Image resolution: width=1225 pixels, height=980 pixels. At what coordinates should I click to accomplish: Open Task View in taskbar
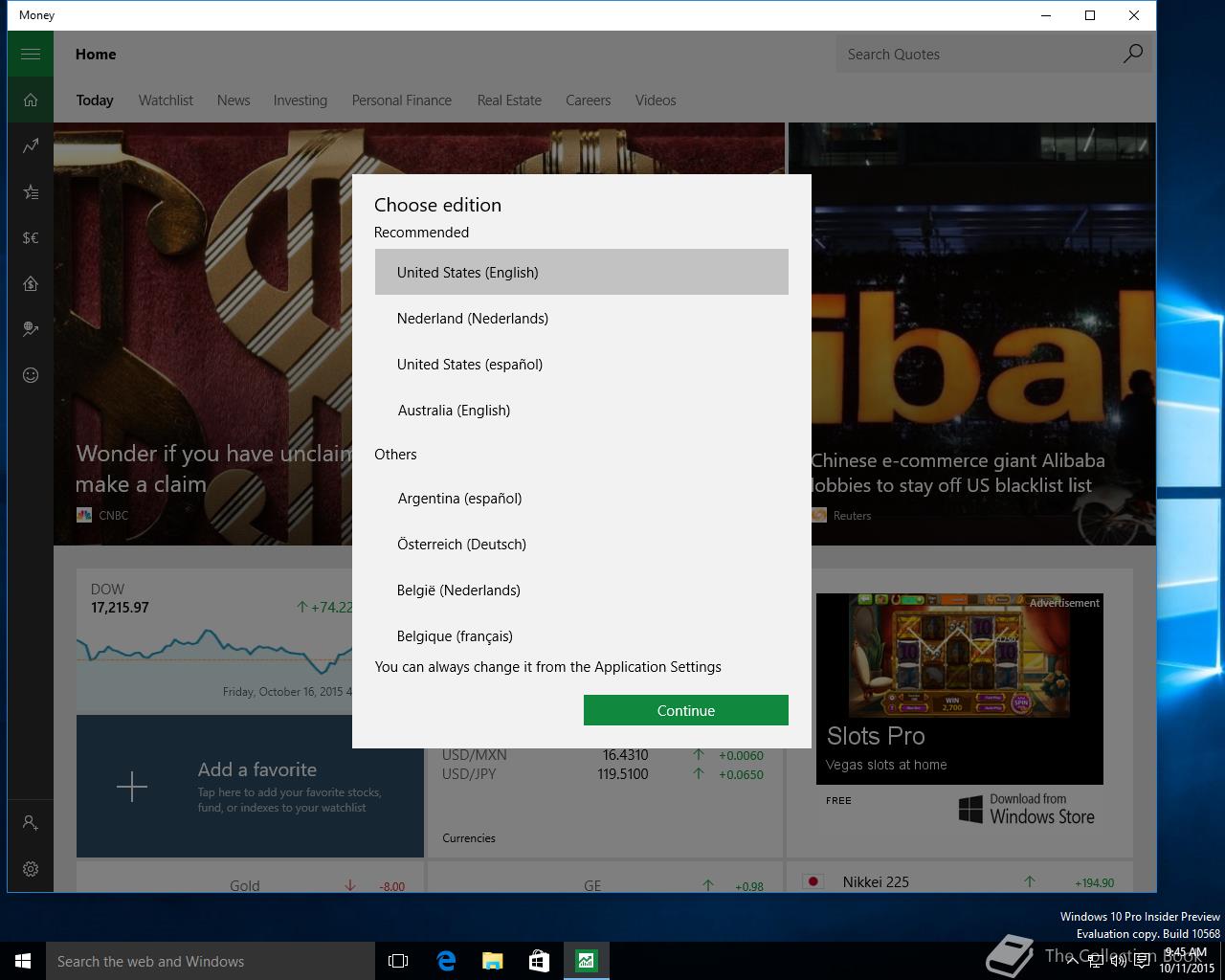[398, 961]
